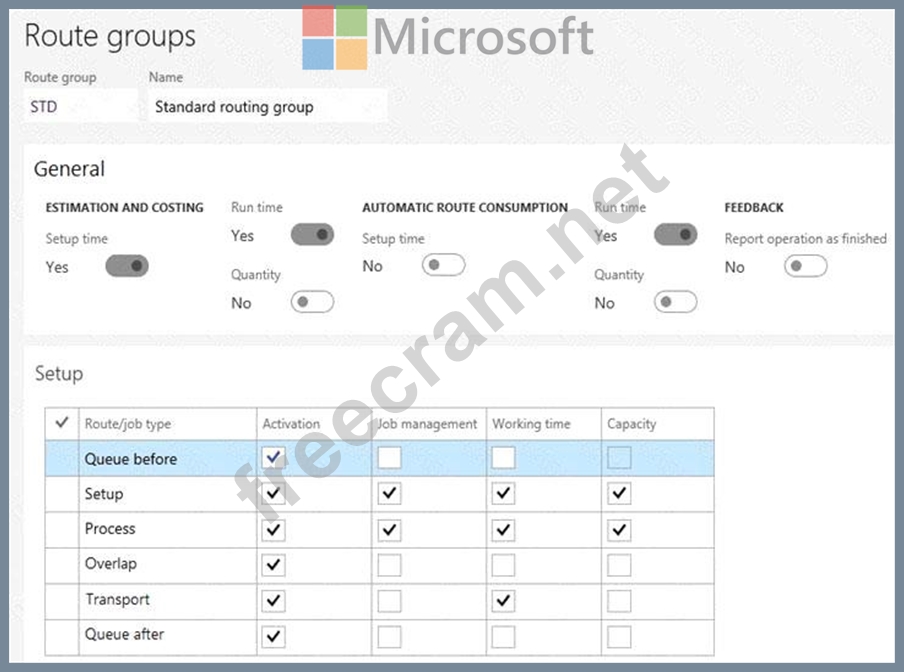This screenshot has width=904, height=672.
Task: Check Working time in the Overlap row
Action: tap(503, 565)
